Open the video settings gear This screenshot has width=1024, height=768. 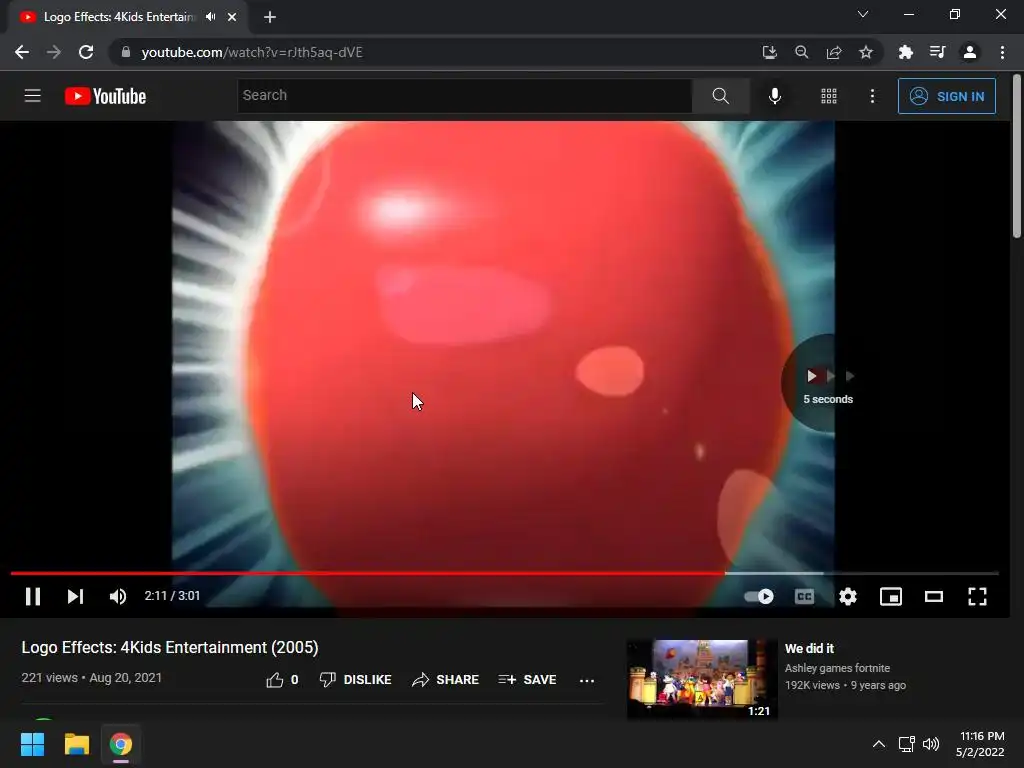pyautogui.click(x=848, y=596)
